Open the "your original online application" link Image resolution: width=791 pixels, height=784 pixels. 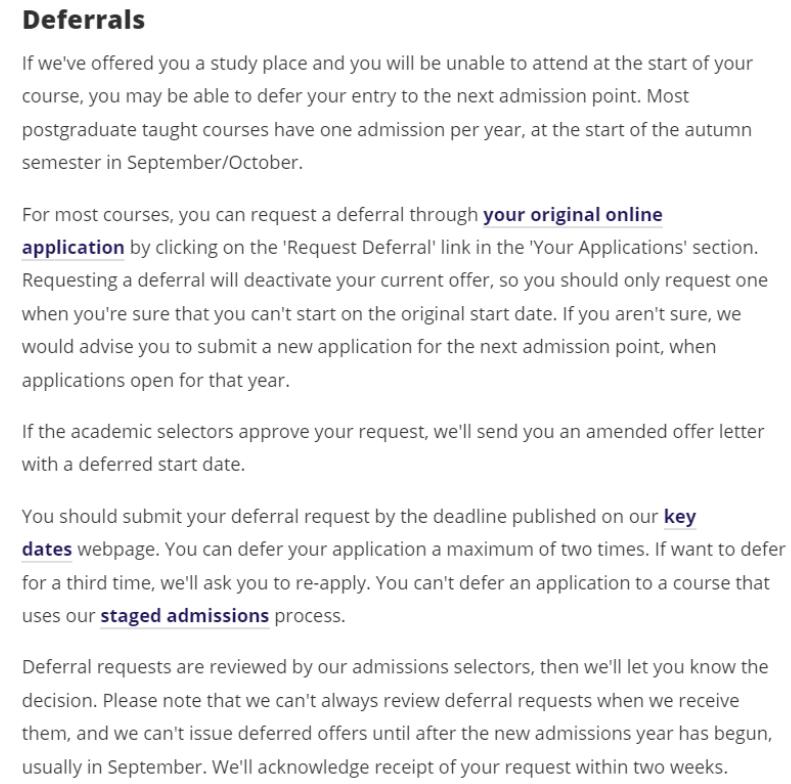click(x=572, y=215)
